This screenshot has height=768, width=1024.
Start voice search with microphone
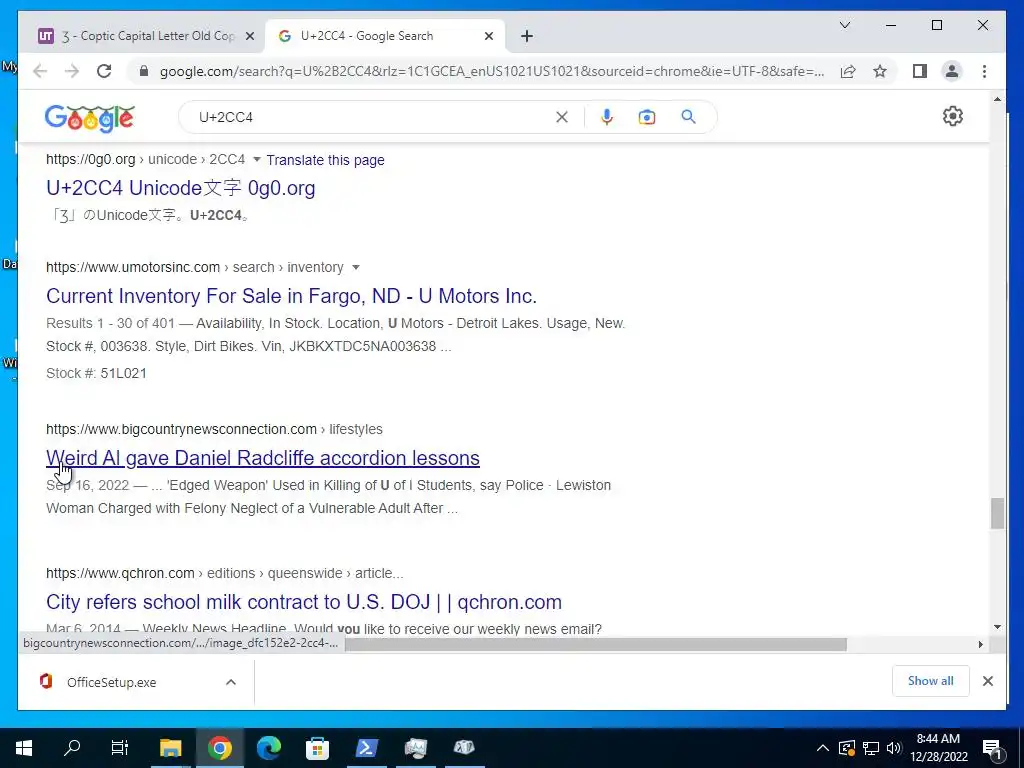[x=607, y=117]
